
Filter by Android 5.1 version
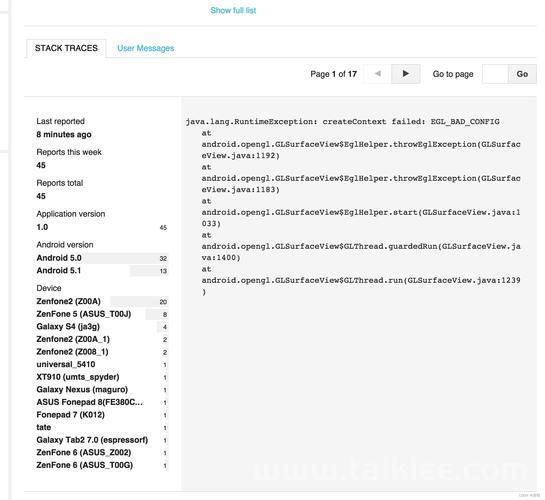102,271
